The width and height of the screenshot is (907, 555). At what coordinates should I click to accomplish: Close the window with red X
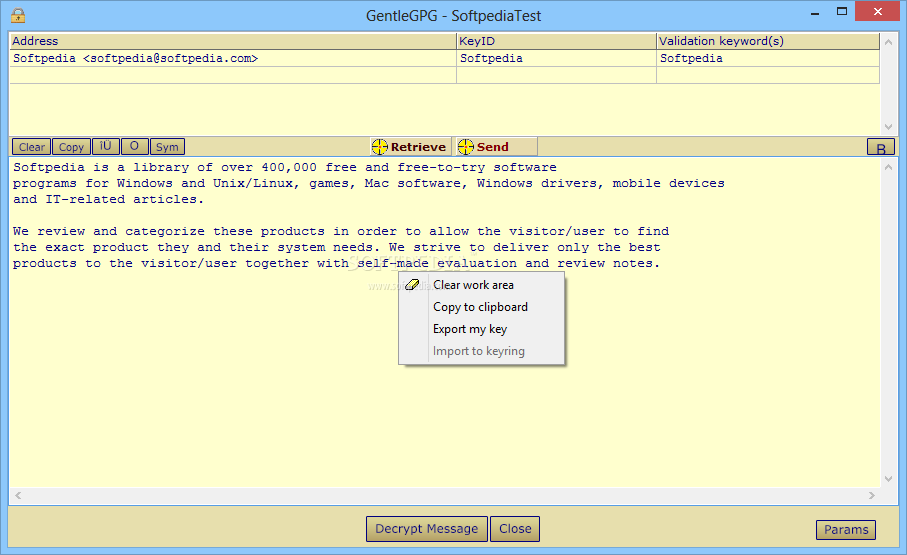877,12
